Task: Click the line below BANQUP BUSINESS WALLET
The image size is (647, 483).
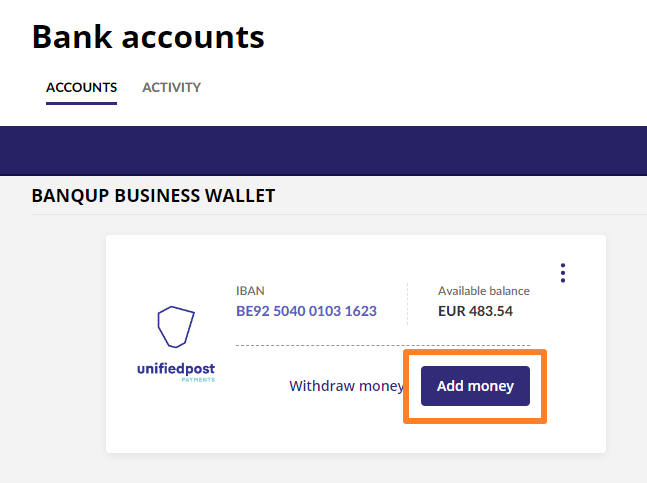Action: (339, 214)
